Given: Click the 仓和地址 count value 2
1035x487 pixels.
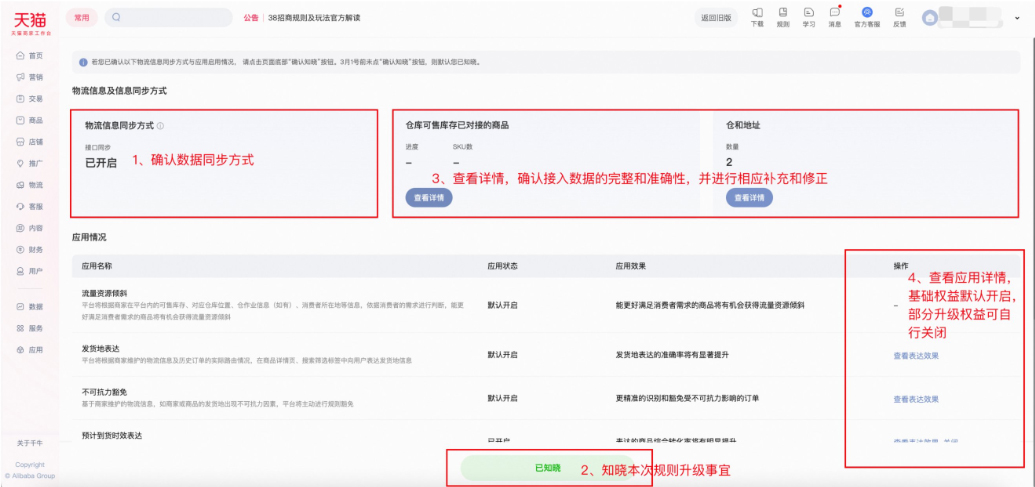Looking at the screenshot, I should [729, 162].
